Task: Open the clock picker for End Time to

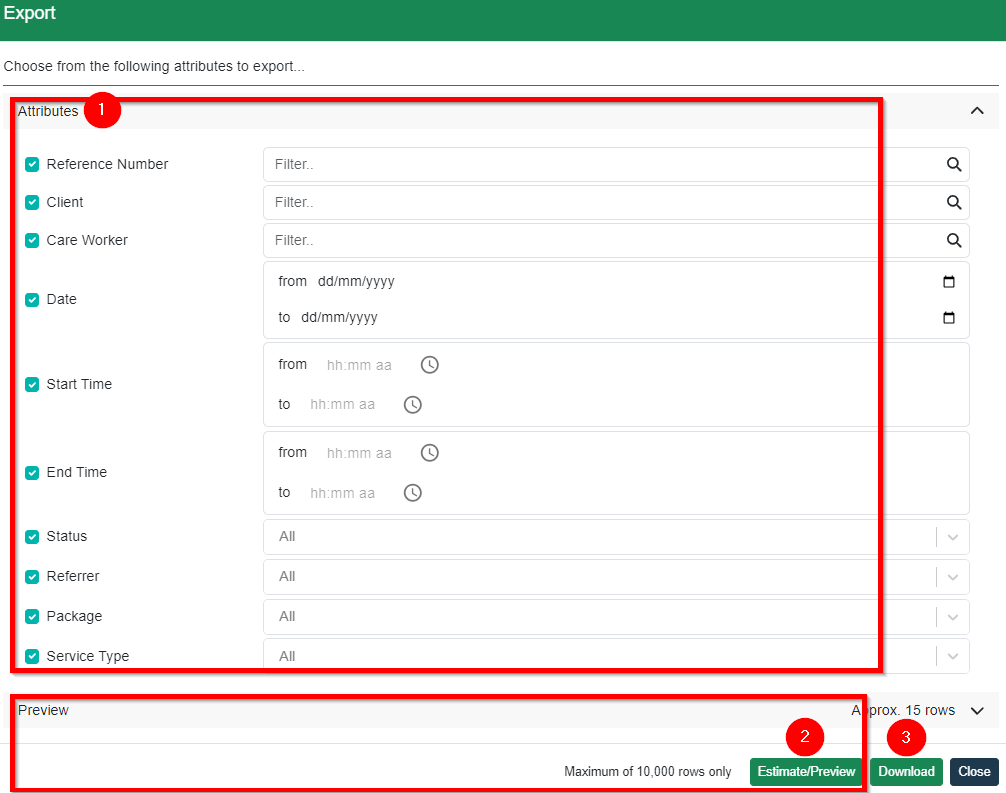Action: click(413, 492)
